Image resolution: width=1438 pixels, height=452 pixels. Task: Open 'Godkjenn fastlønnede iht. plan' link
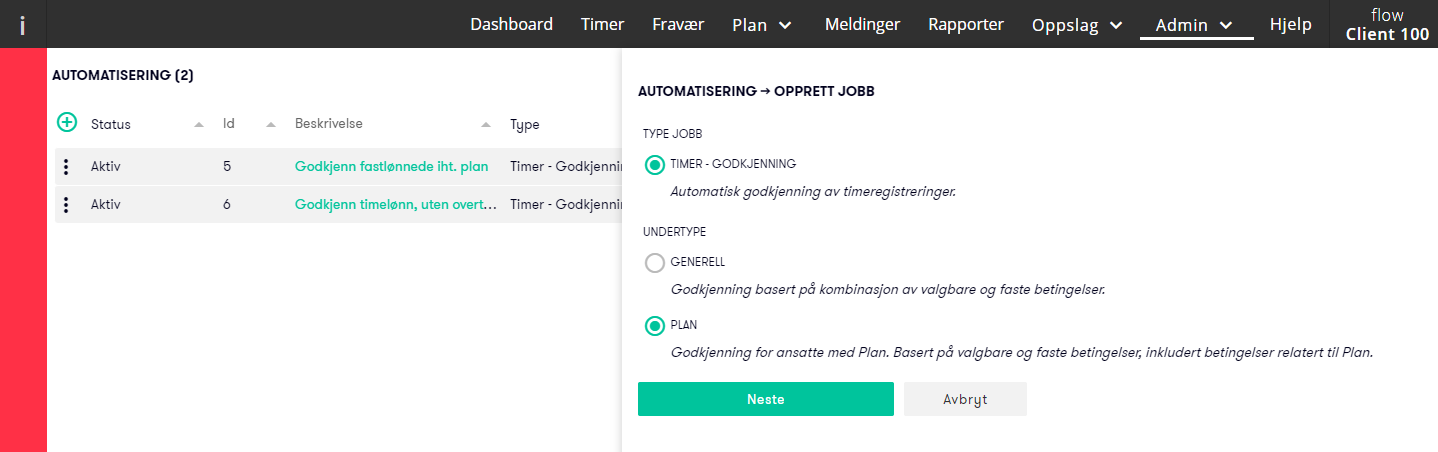coord(391,167)
